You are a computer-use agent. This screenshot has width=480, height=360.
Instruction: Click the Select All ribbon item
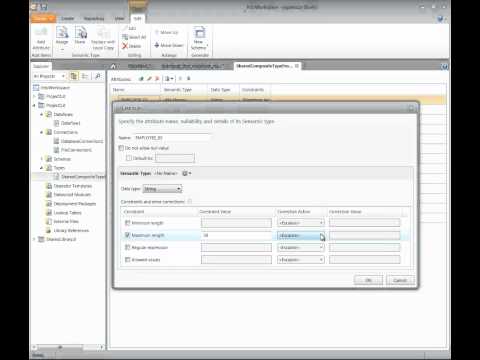click(134, 37)
